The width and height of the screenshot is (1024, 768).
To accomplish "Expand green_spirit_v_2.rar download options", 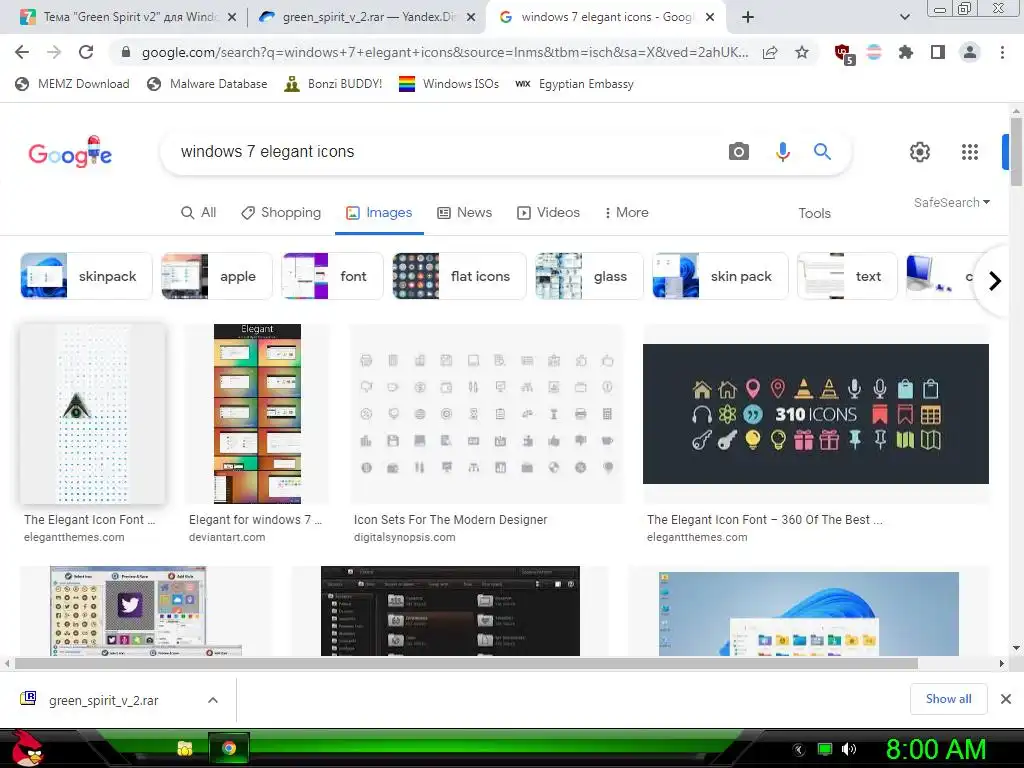I will (212, 700).
